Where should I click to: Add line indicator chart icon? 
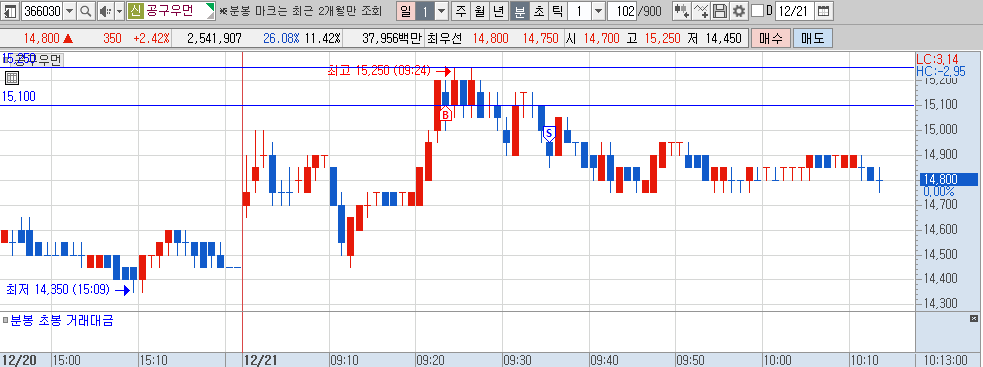coord(702,11)
